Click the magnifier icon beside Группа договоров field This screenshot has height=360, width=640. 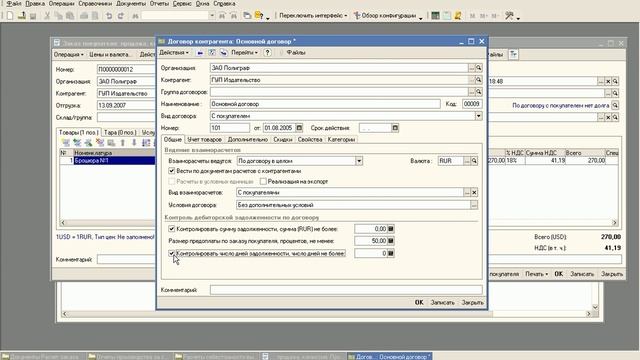(479, 92)
